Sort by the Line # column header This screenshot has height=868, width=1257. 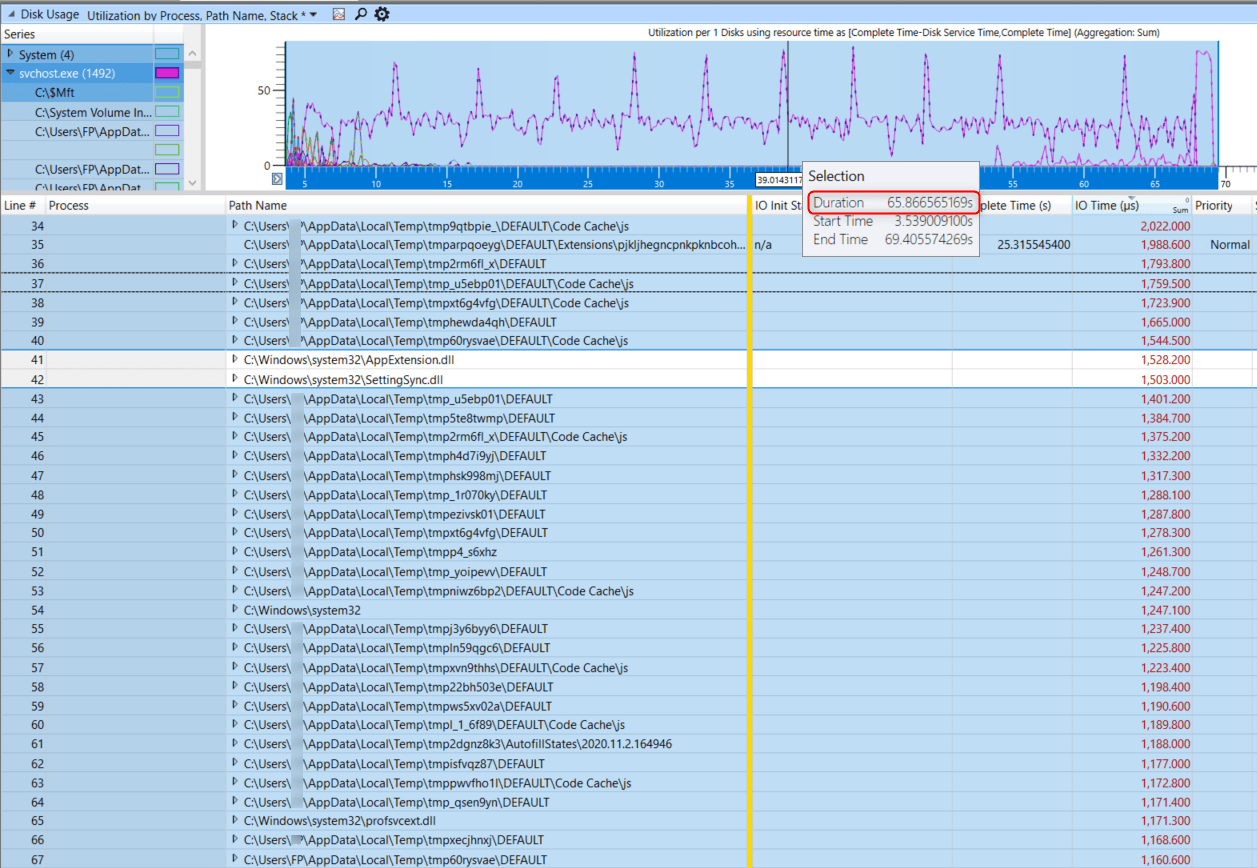point(21,205)
